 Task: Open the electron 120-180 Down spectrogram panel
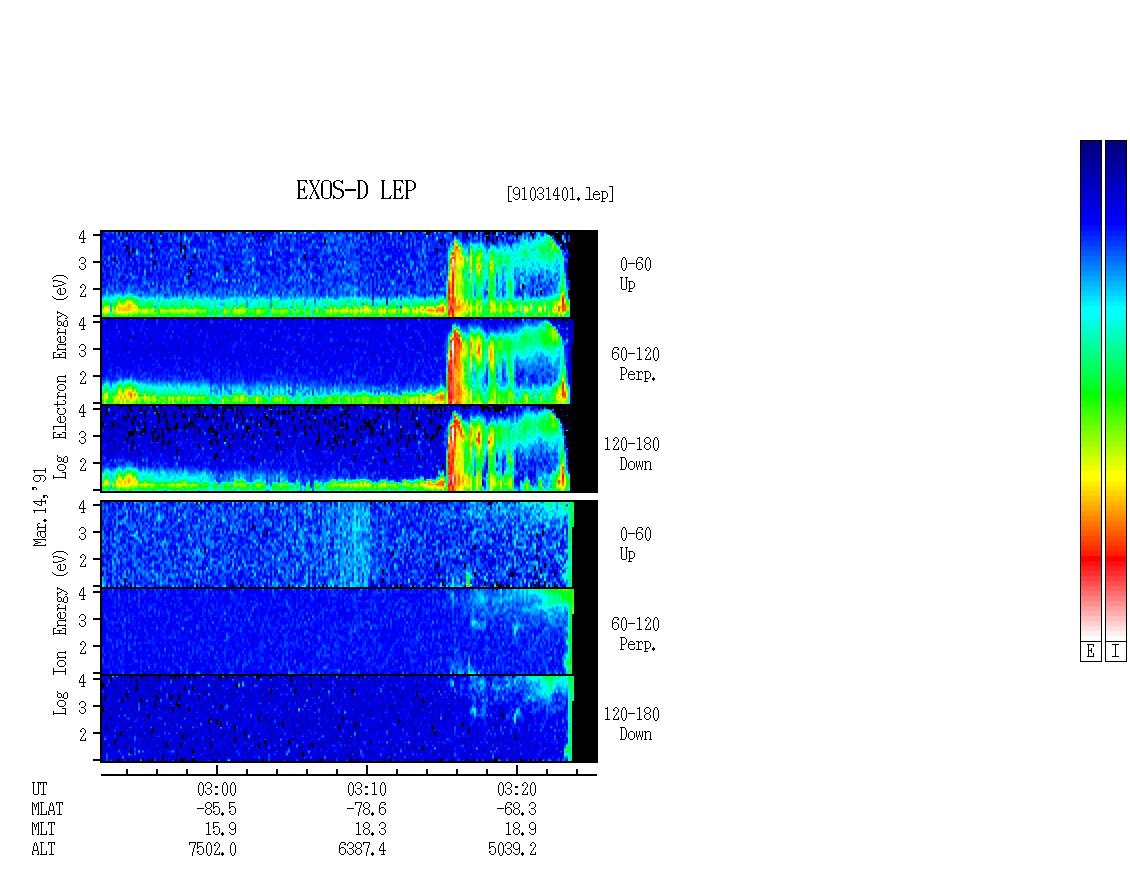[349, 448]
